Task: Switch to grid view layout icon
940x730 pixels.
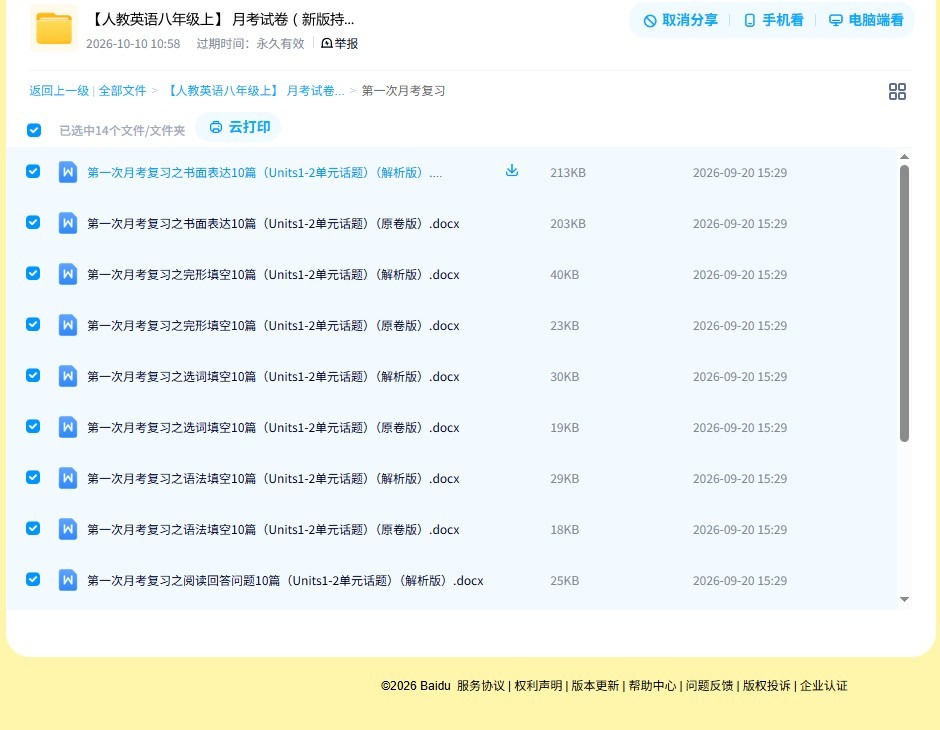Action: coord(897,91)
